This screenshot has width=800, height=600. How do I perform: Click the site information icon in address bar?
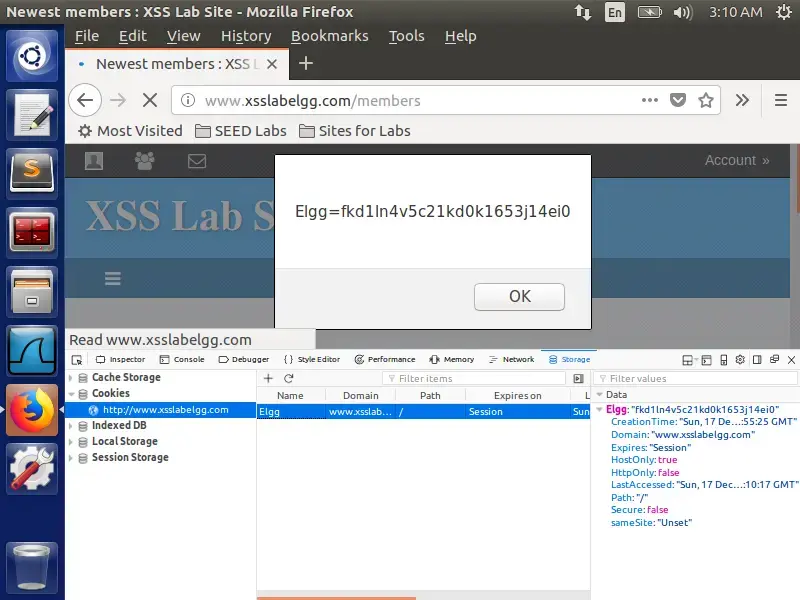coord(188,100)
